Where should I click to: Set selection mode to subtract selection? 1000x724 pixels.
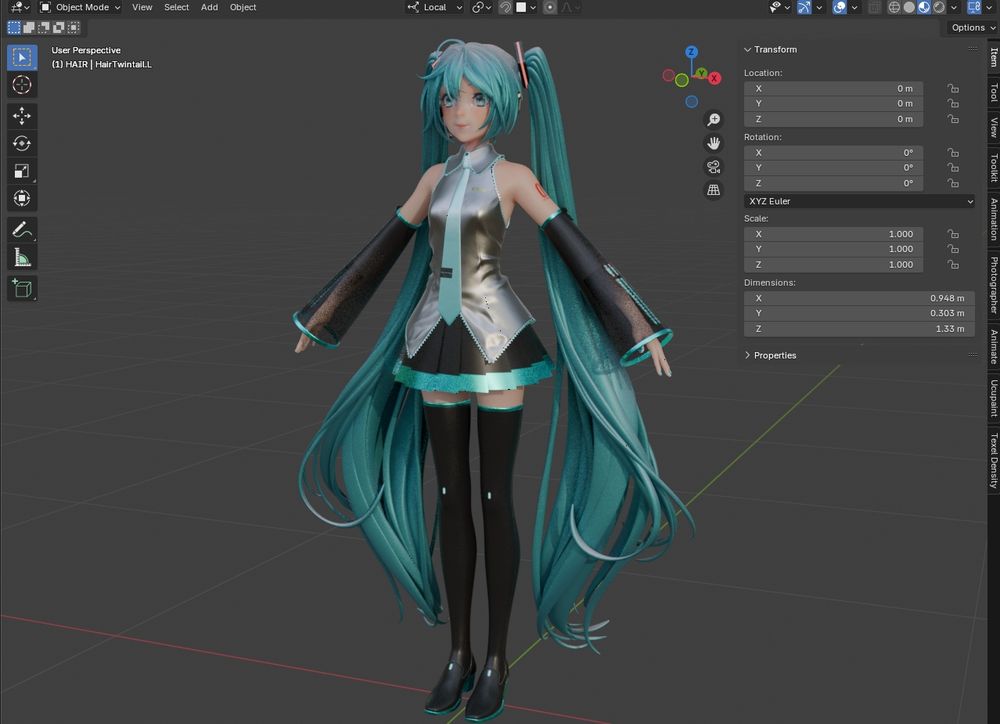[x=43, y=27]
